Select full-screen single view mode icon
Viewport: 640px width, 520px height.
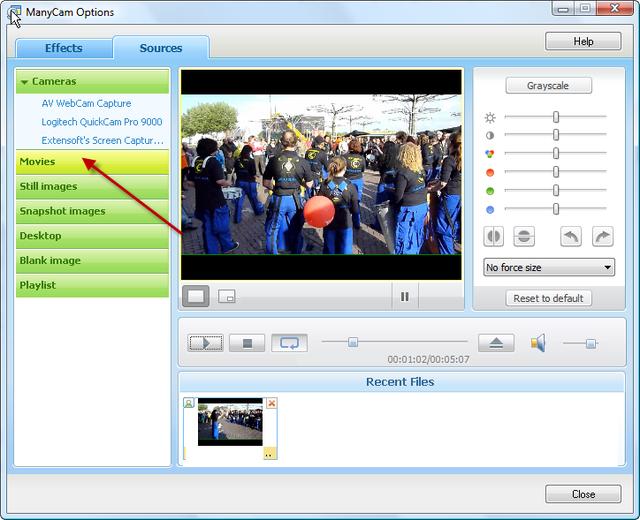(x=196, y=296)
